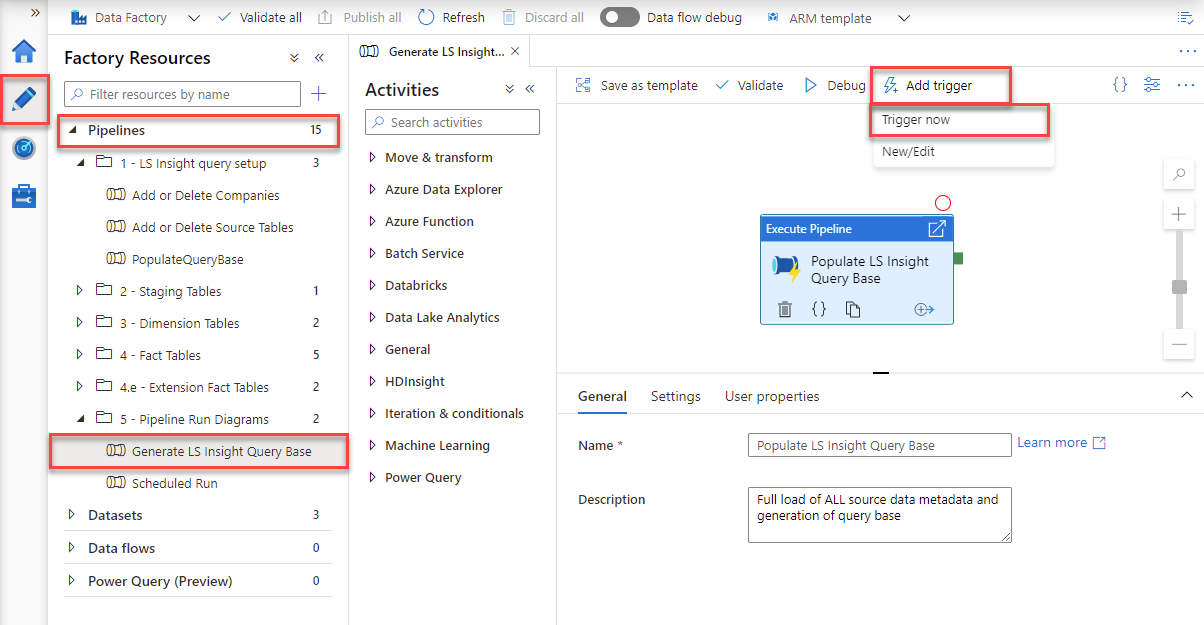Open the Manage toolbox icon in sidebar
The width and height of the screenshot is (1204, 625).
(24, 196)
